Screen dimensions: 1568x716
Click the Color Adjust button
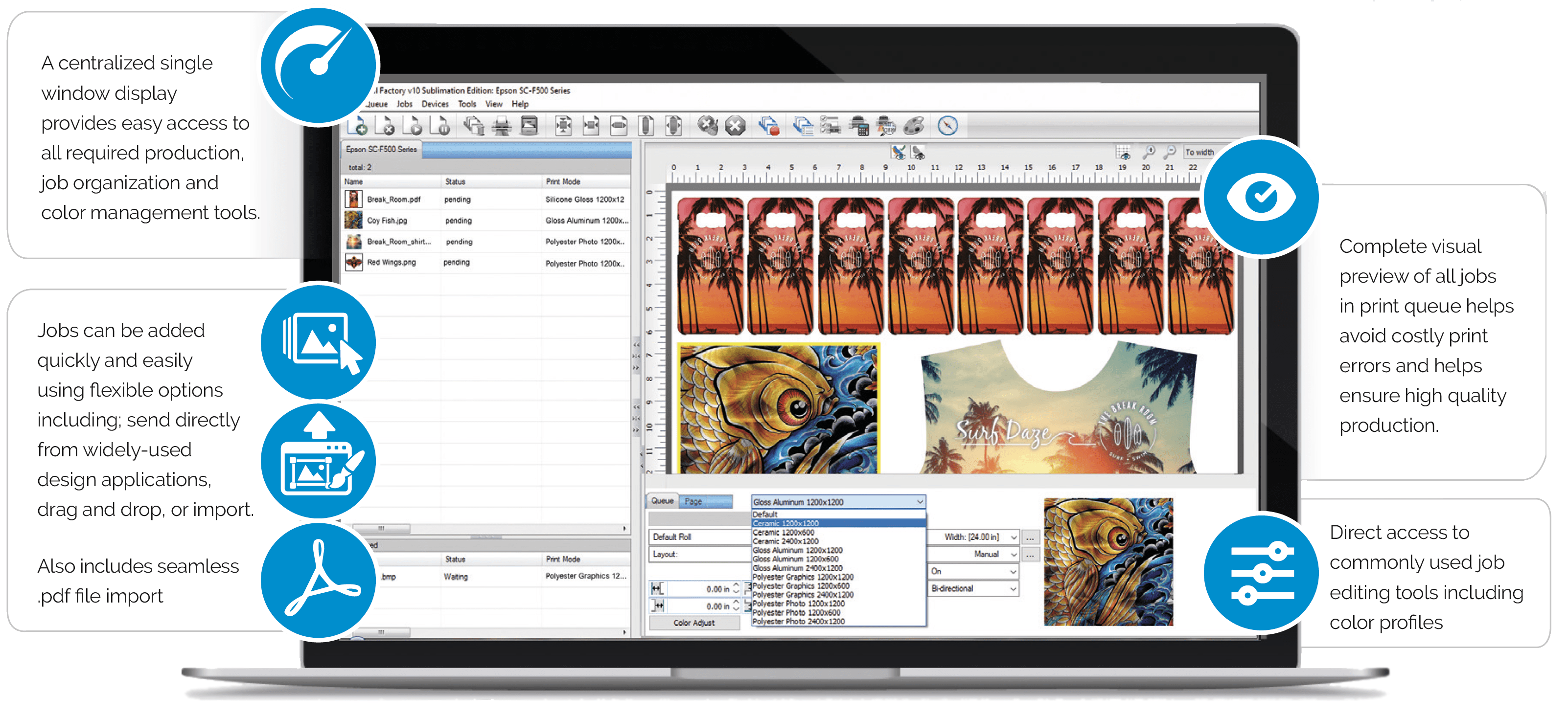click(694, 623)
